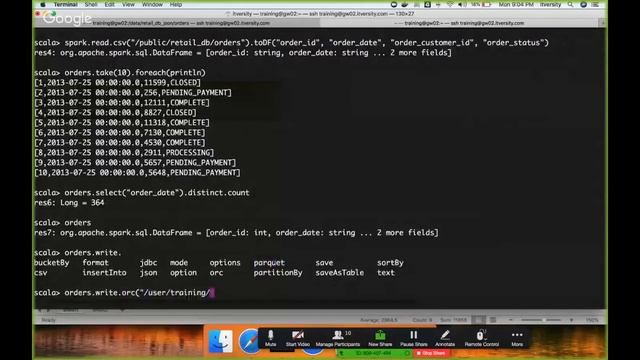Click the terminal cursor after /user/training/
The width and height of the screenshot is (640, 360).
point(212,293)
